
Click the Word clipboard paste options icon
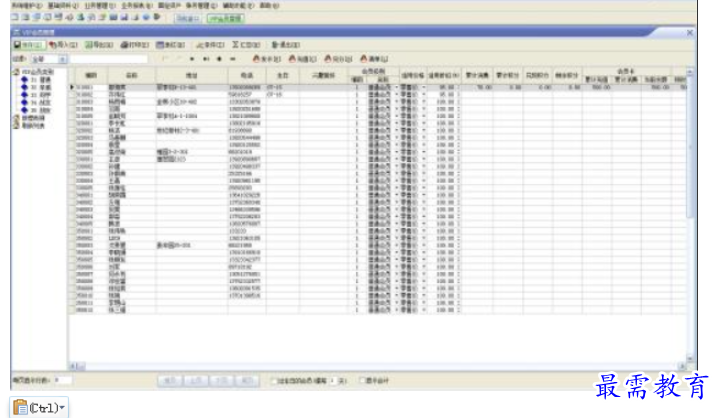pyautogui.click(x=20, y=407)
